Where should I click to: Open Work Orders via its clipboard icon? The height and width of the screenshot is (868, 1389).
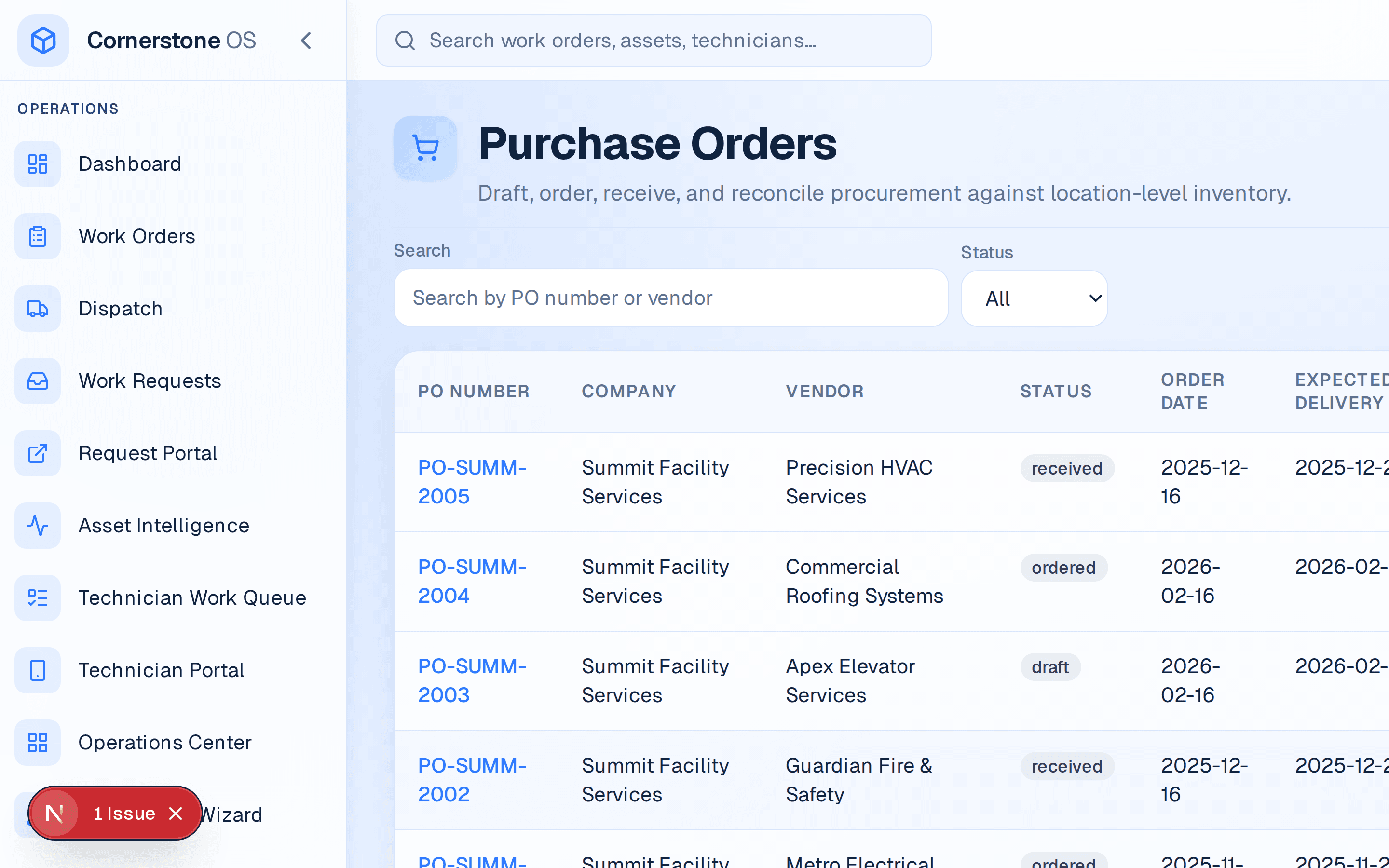[37, 236]
